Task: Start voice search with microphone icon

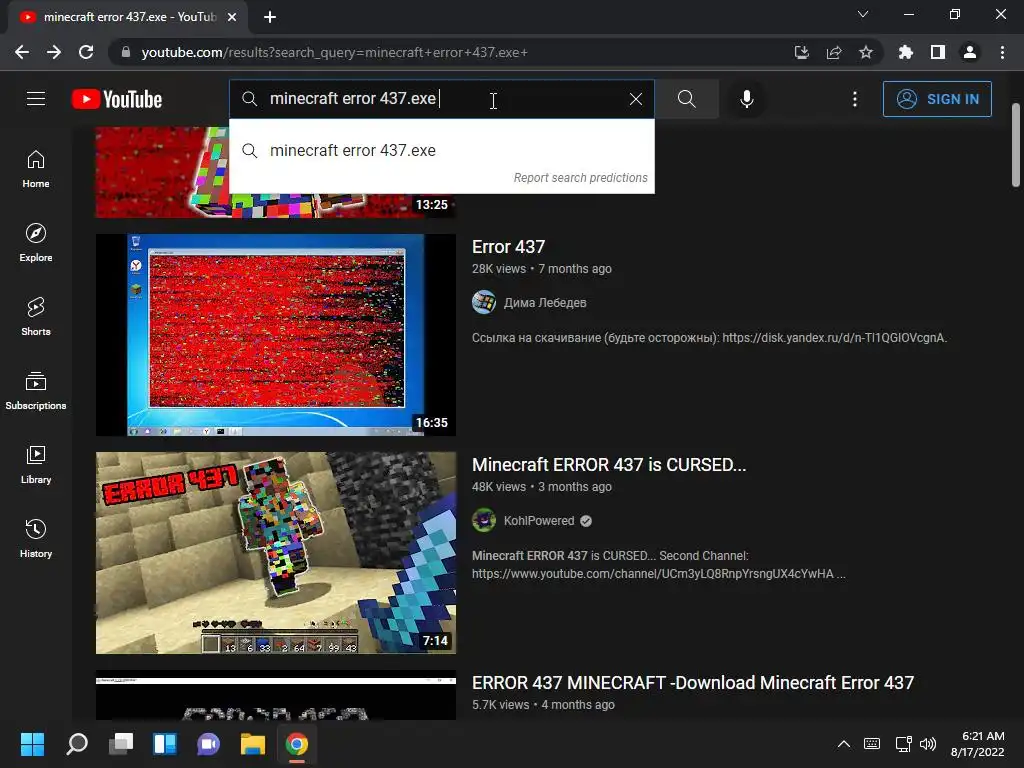Action: (x=746, y=99)
